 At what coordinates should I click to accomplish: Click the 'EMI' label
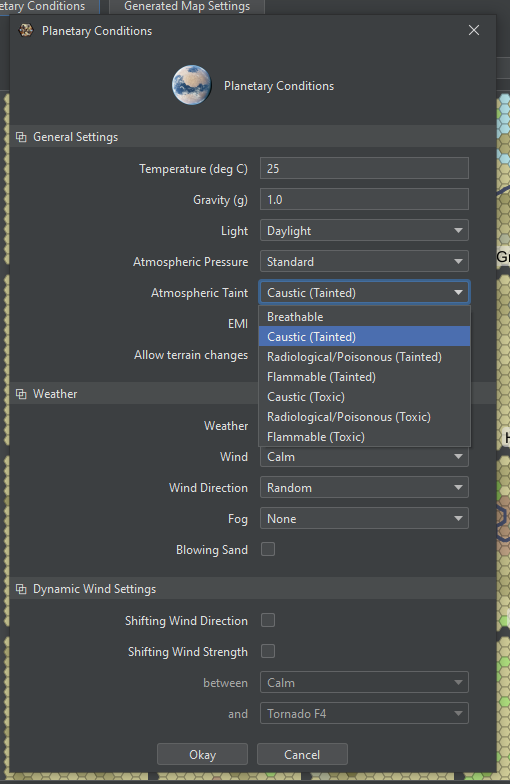tap(238, 324)
